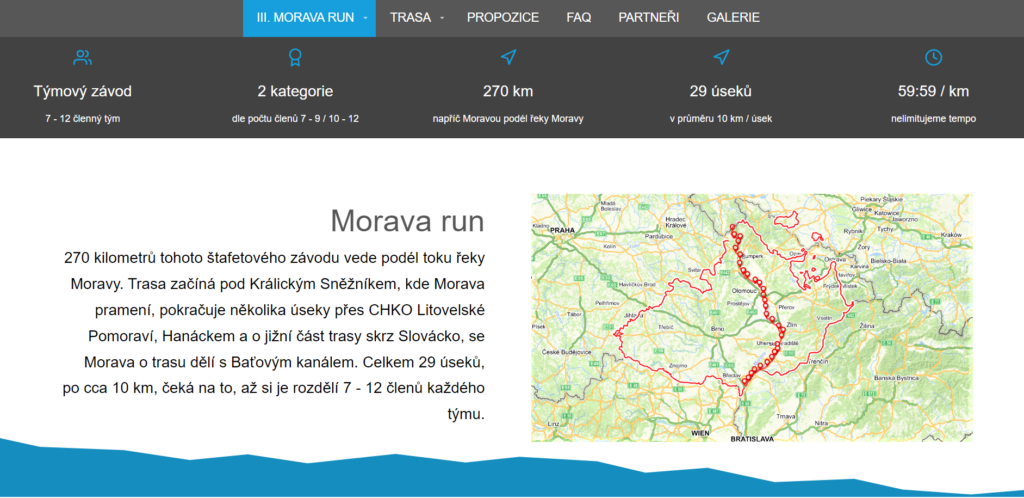This screenshot has width=1024, height=498.
Task: Click 'v průměru 10 km / úsek'
Action: 720,119
